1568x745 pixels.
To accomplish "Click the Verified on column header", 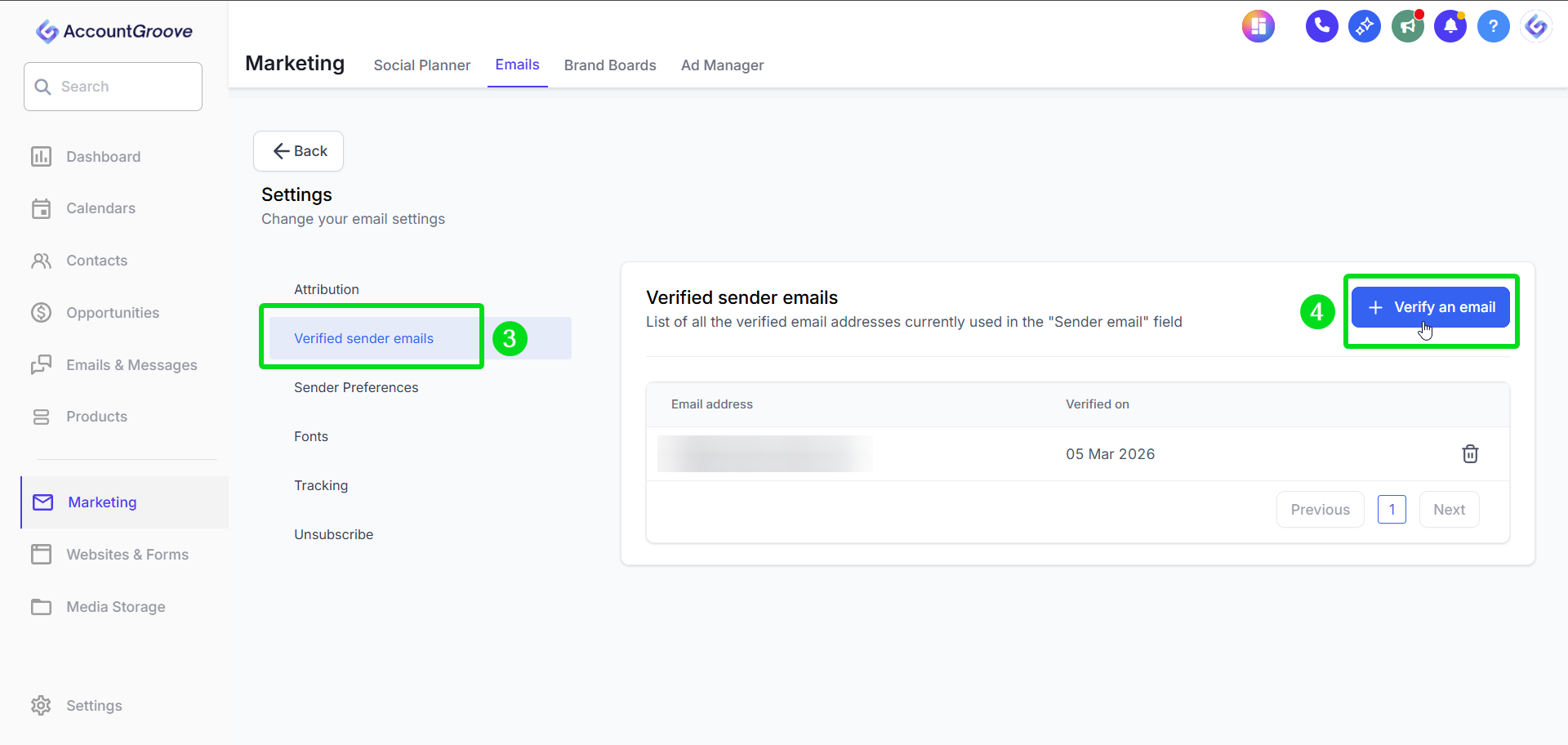I will [x=1098, y=404].
